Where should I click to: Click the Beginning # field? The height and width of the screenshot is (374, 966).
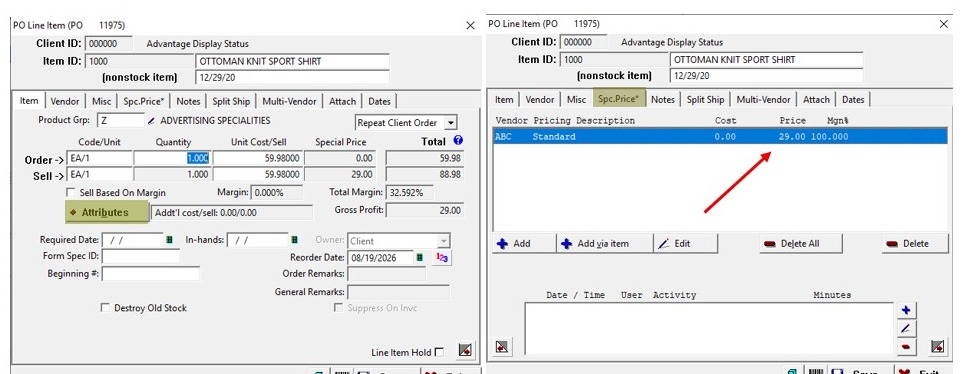point(151,274)
